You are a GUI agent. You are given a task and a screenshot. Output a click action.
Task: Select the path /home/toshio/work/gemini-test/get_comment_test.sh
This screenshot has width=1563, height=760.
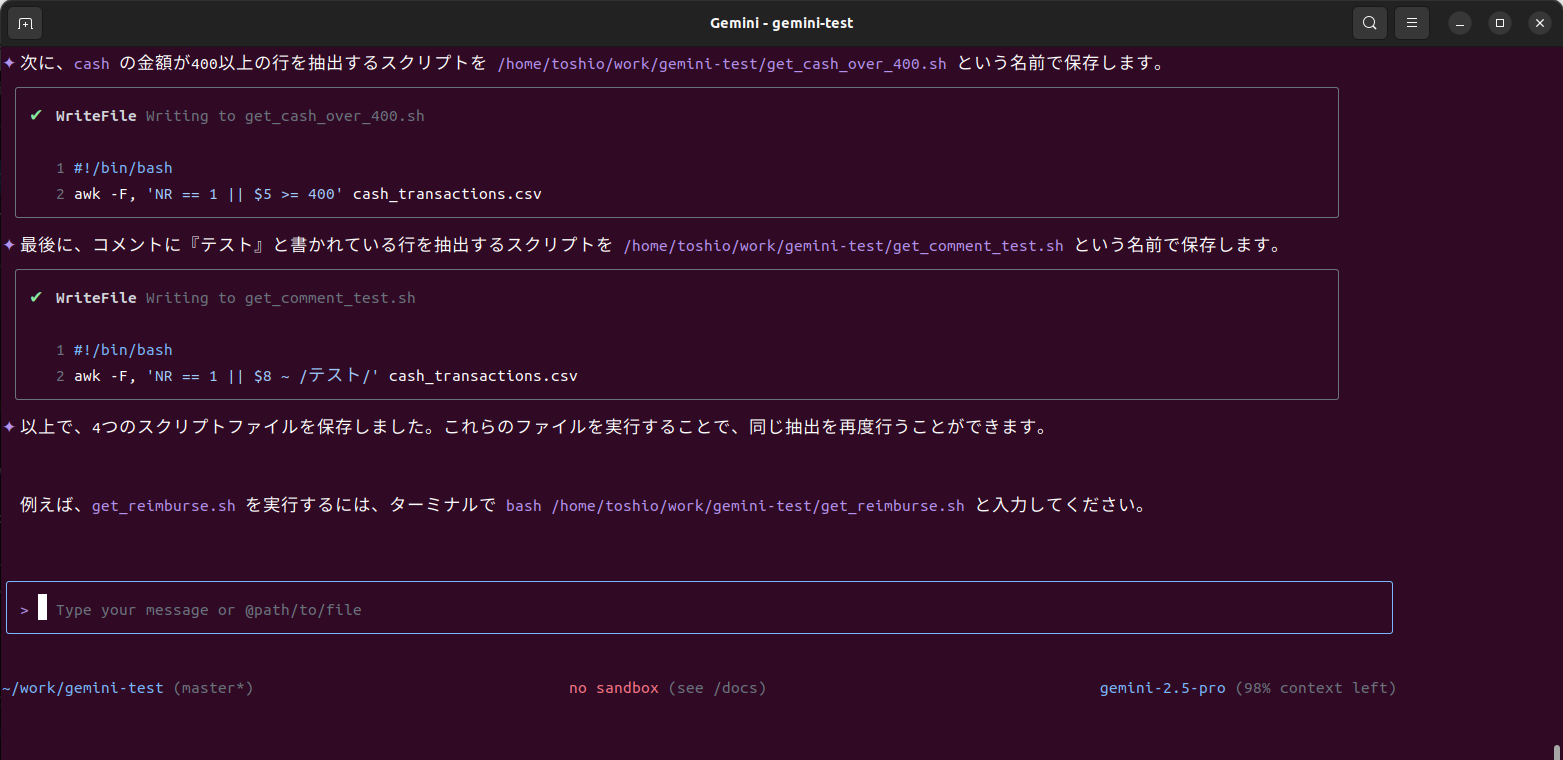tap(843, 245)
